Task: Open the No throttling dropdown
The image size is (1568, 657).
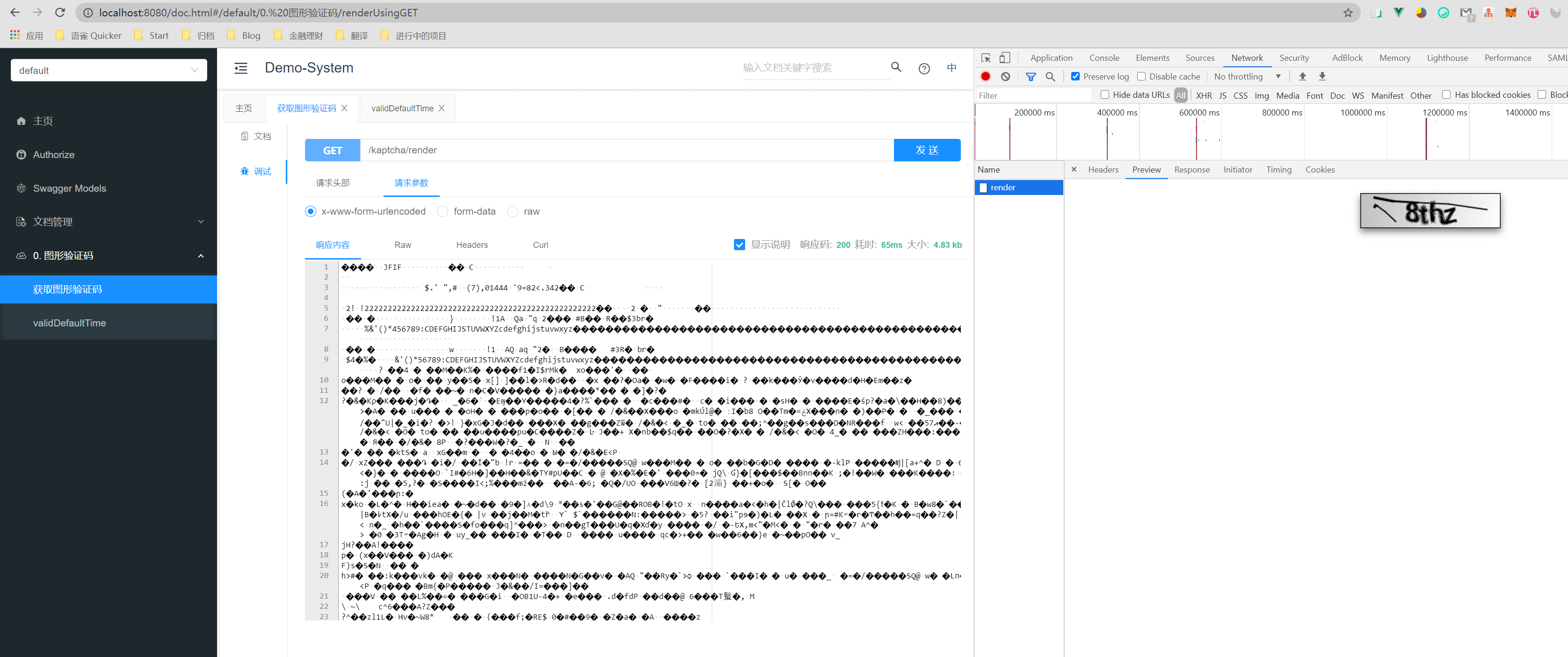Action: pos(1247,77)
